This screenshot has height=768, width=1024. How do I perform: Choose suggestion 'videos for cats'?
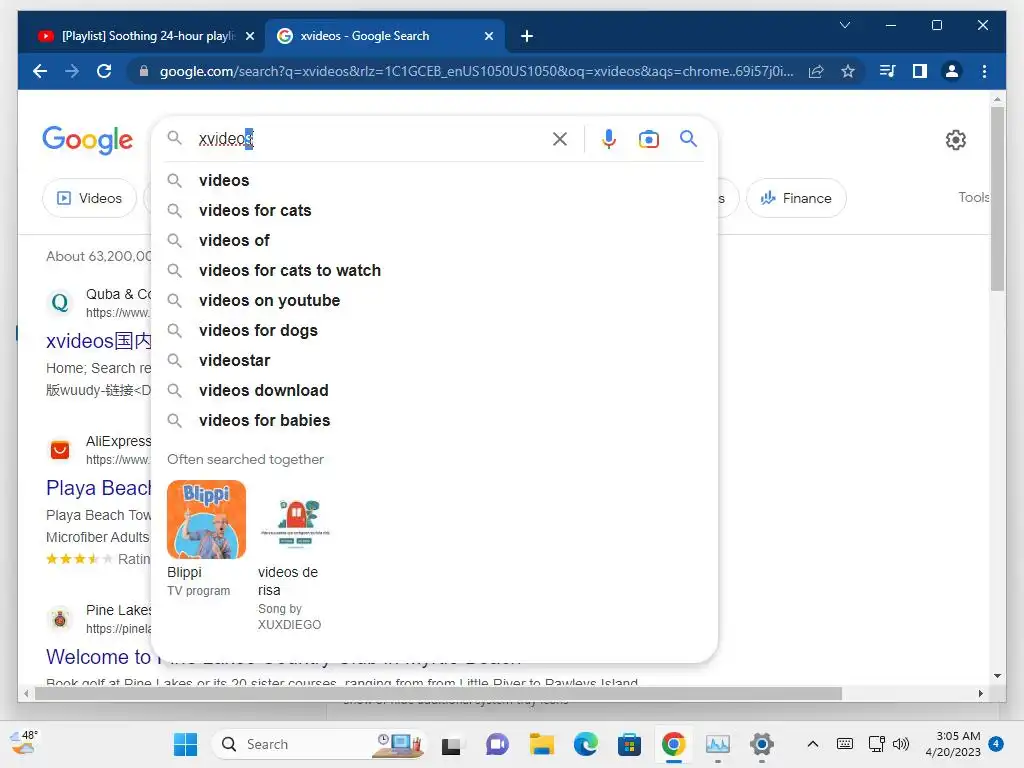(434, 210)
